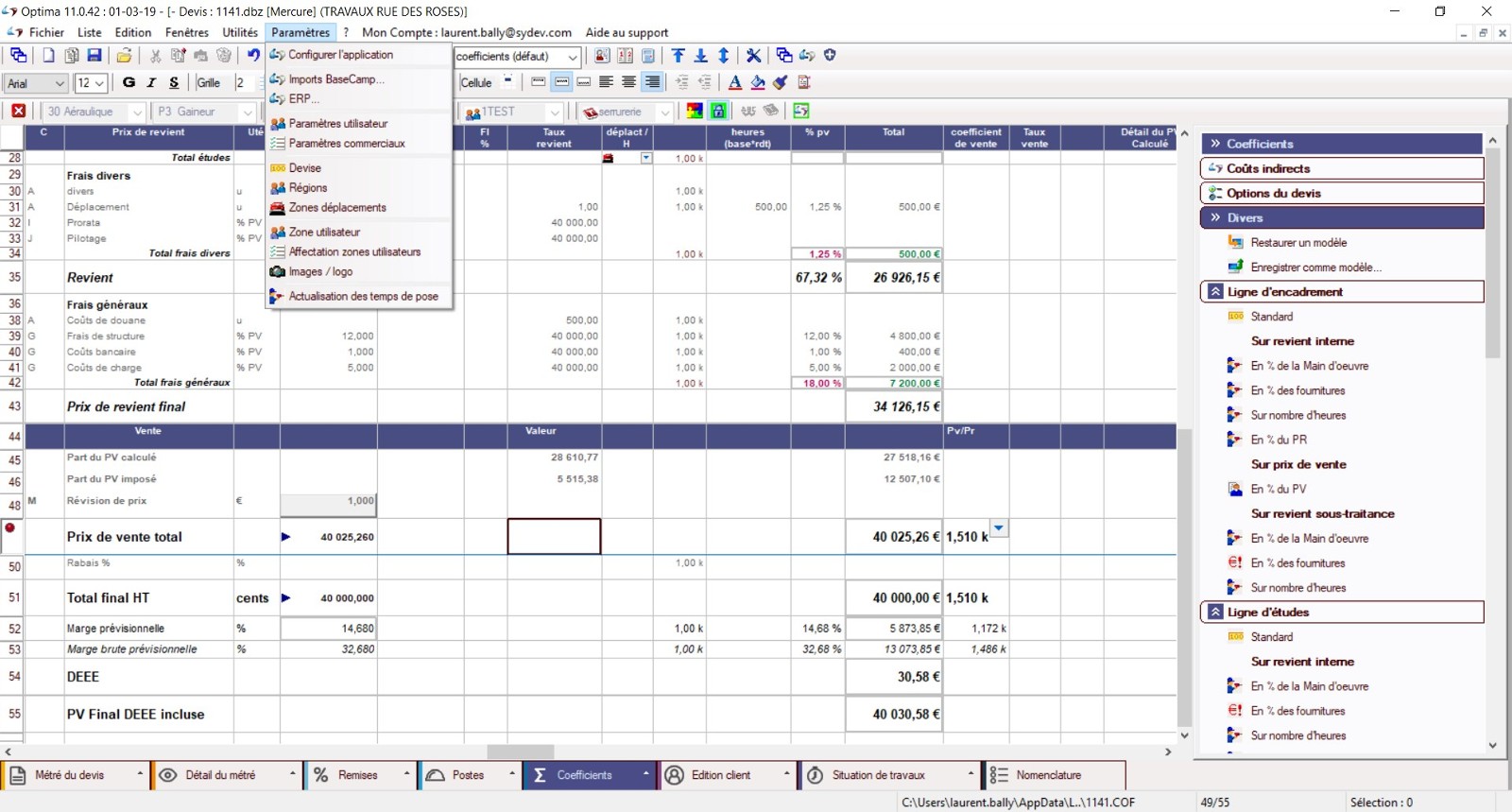The width and height of the screenshot is (1512, 812).
Task: Click Enregistrer comme modèle...
Action: tap(1315, 268)
